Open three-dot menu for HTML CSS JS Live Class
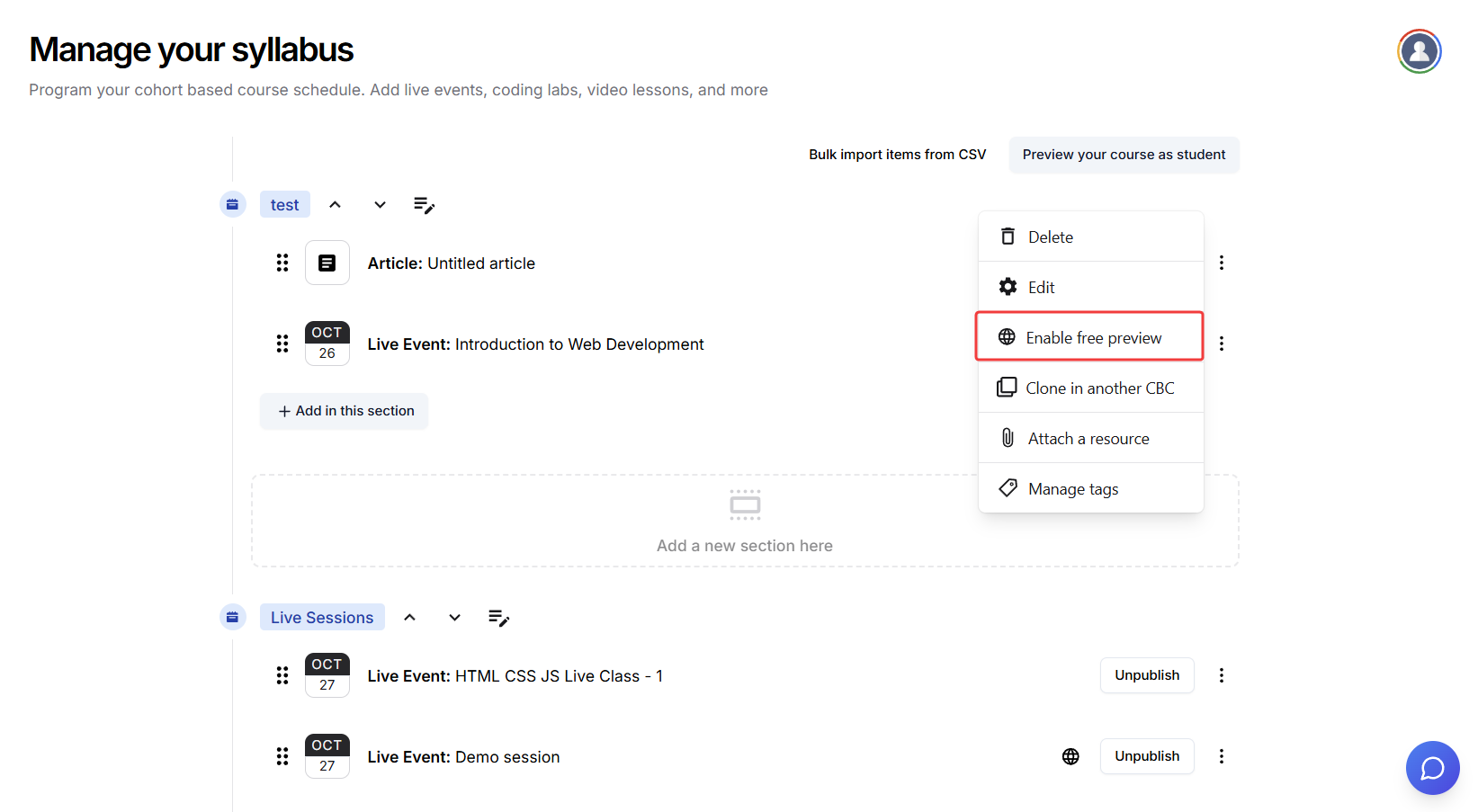Viewport: 1478px width, 812px height. (x=1221, y=675)
